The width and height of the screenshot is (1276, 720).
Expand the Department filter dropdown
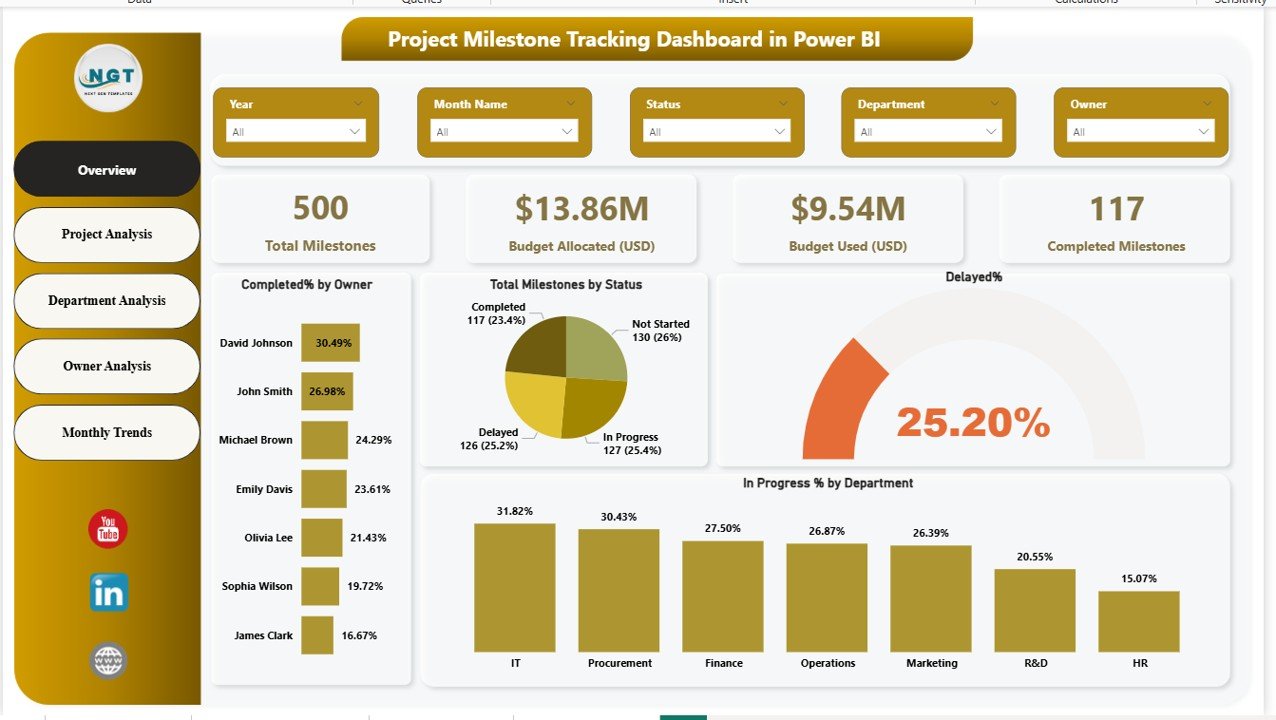tap(991, 130)
